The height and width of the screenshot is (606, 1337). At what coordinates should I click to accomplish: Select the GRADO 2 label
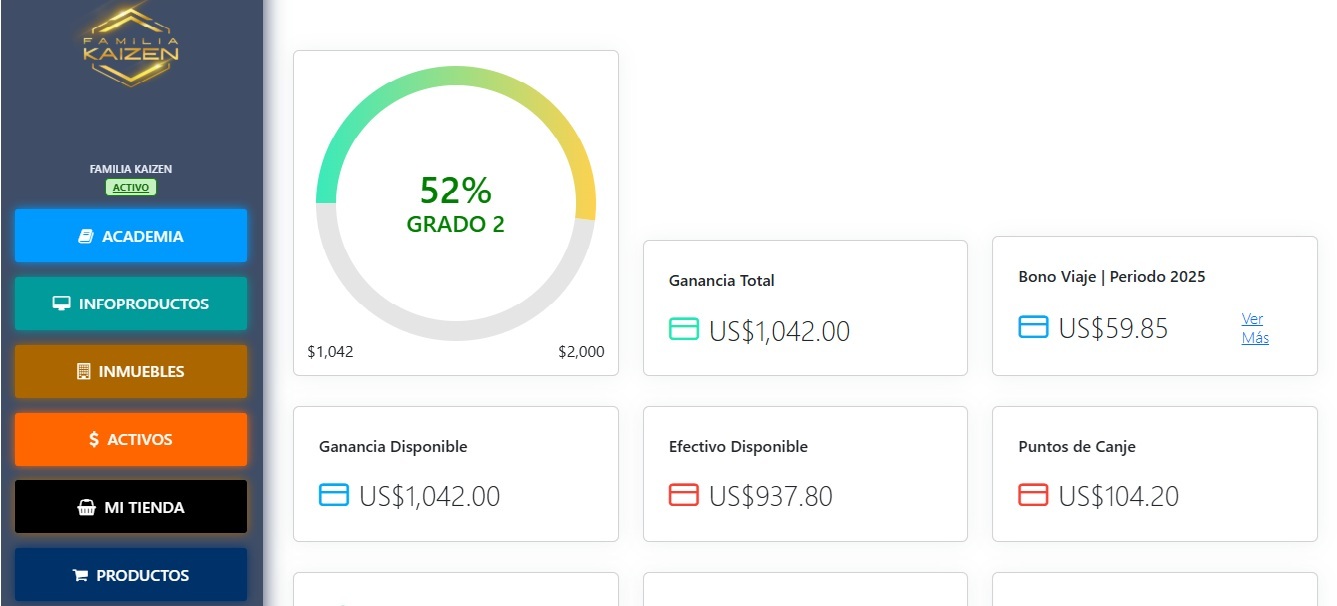coord(456,225)
